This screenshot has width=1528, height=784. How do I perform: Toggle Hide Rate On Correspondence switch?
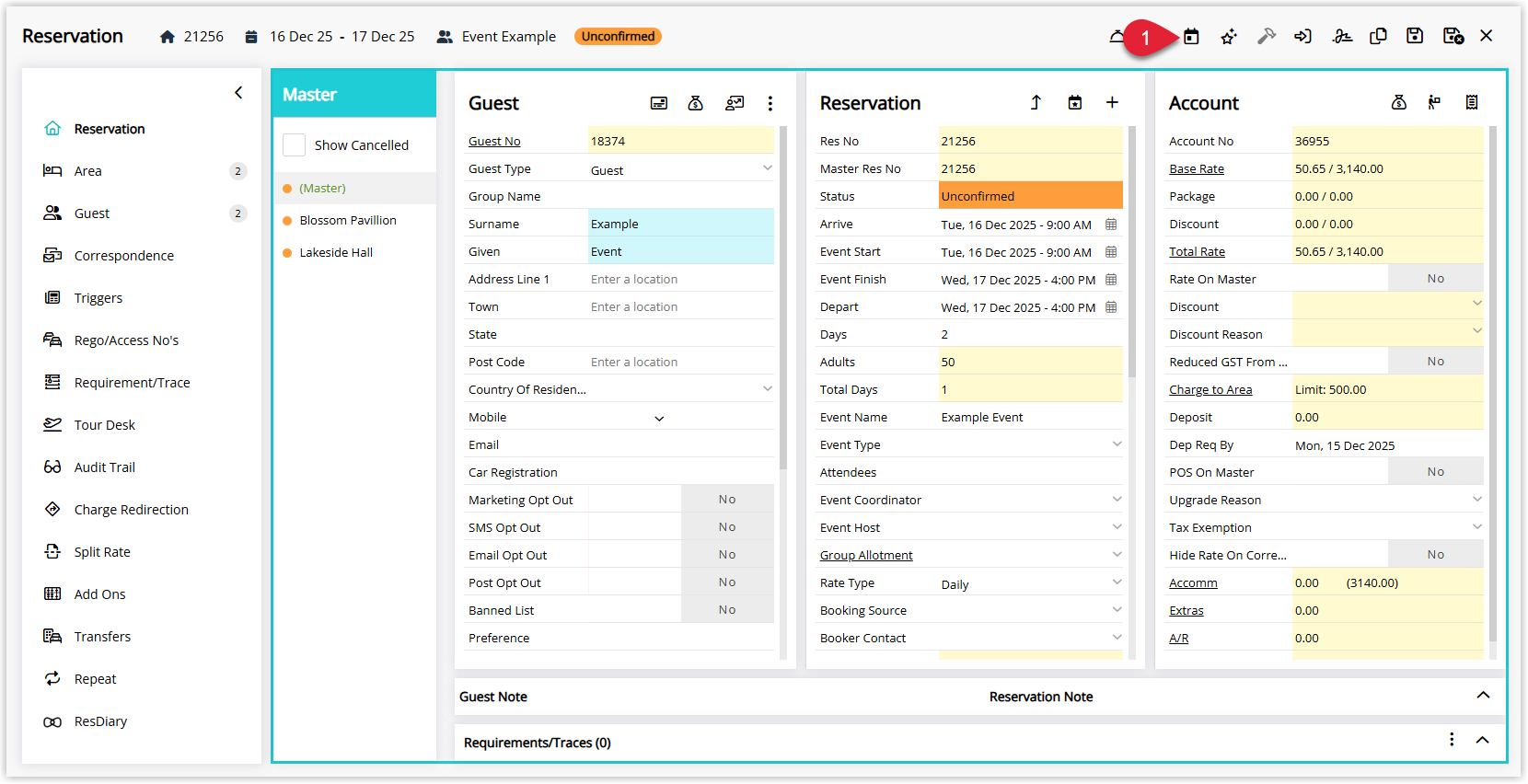click(x=1436, y=555)
